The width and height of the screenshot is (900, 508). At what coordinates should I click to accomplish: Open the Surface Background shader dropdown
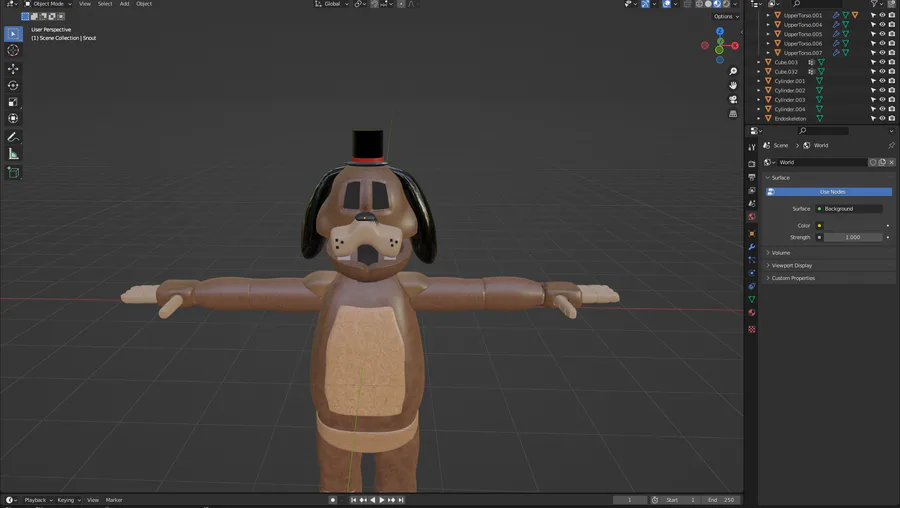849,209
